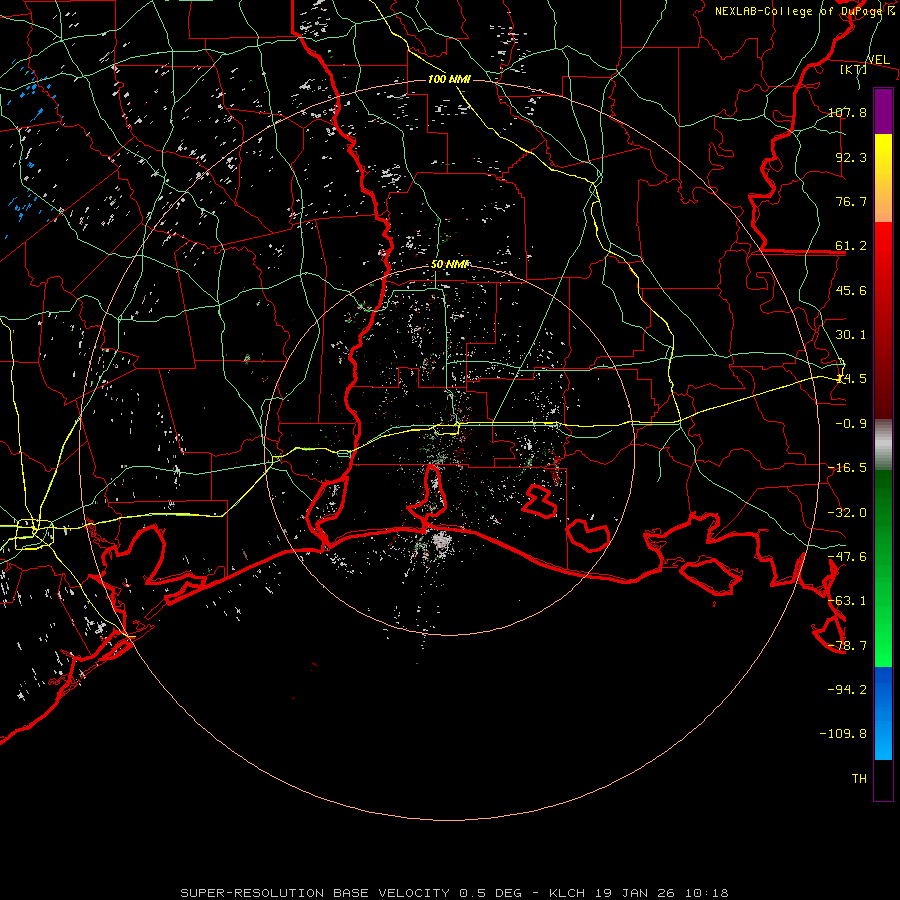The width and height of the screenshot is (900, 900).
Task: Click the VEL legend title
Action: 878,59
